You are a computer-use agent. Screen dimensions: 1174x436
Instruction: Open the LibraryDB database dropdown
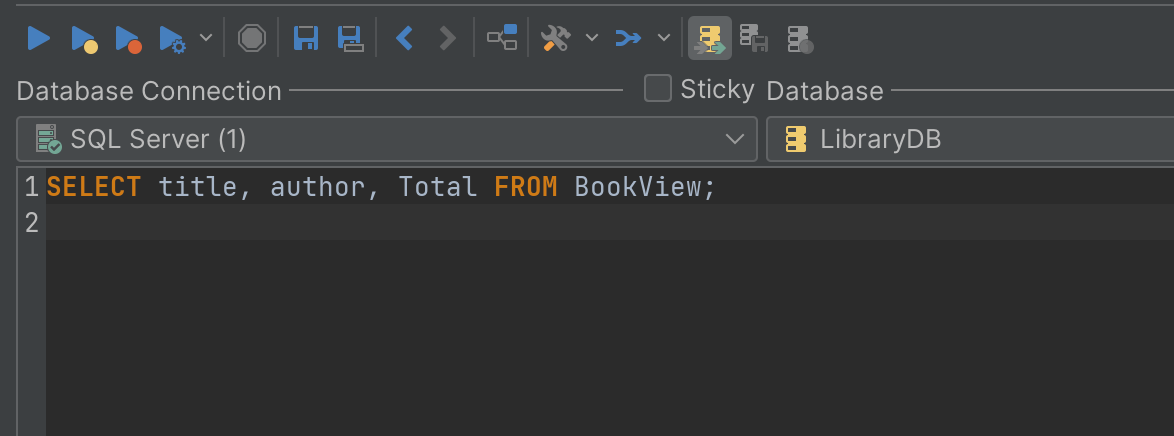pos(970,139)
